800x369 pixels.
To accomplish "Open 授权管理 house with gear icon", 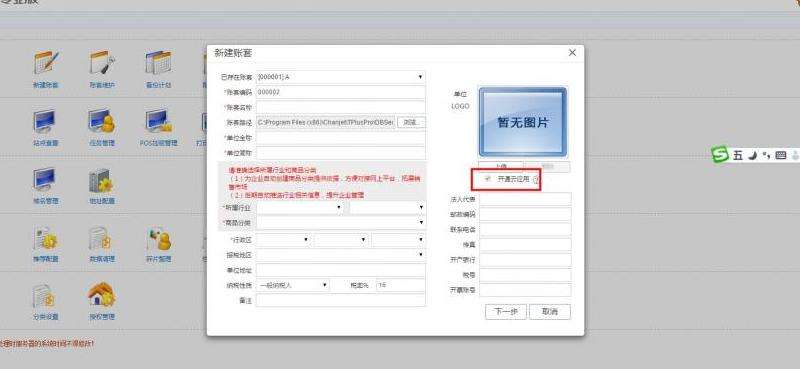I will point(102,295).
